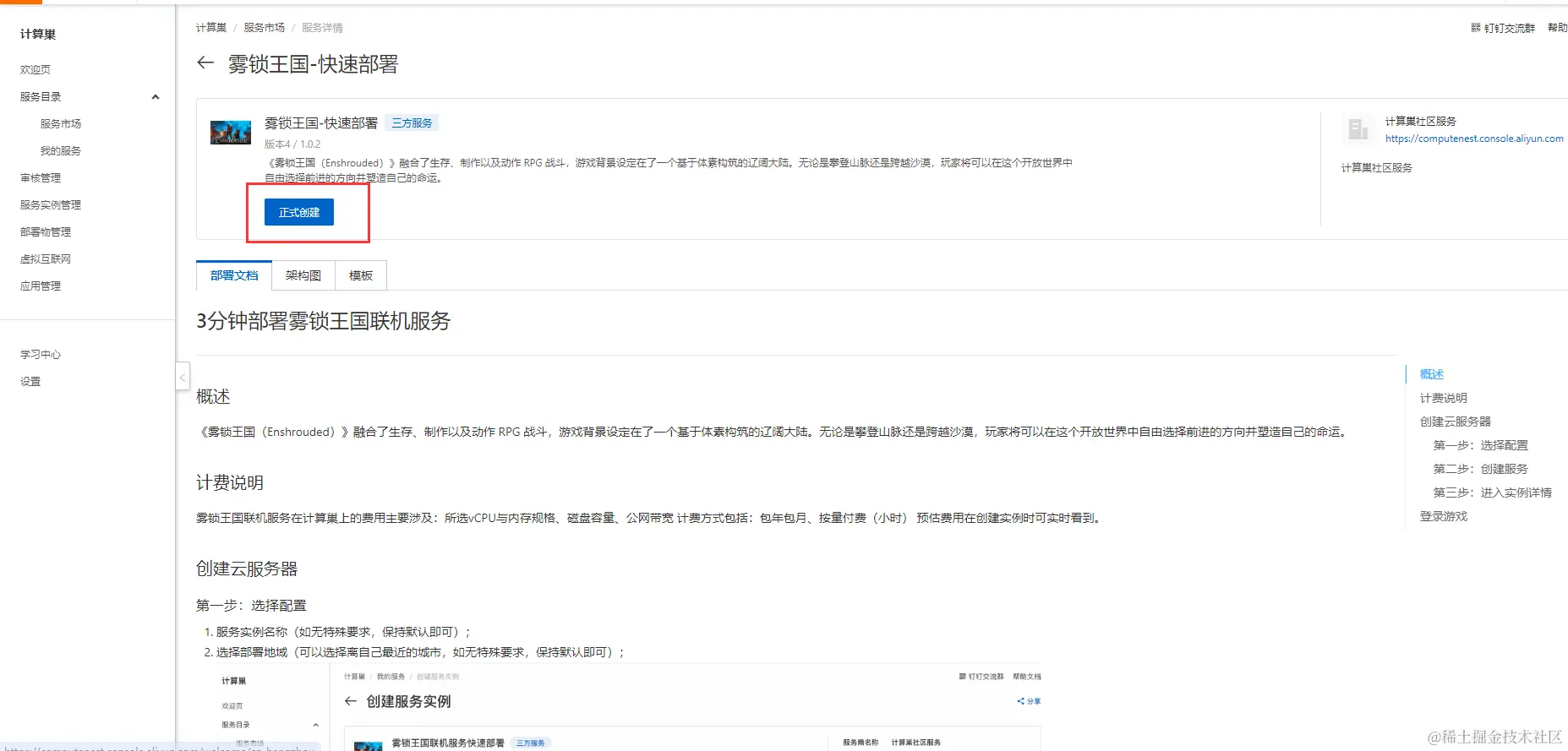Jump to 第二步：创建服务 in the outline
The width and height of the screenshot is (1568, 751).
pos(1481,469)
